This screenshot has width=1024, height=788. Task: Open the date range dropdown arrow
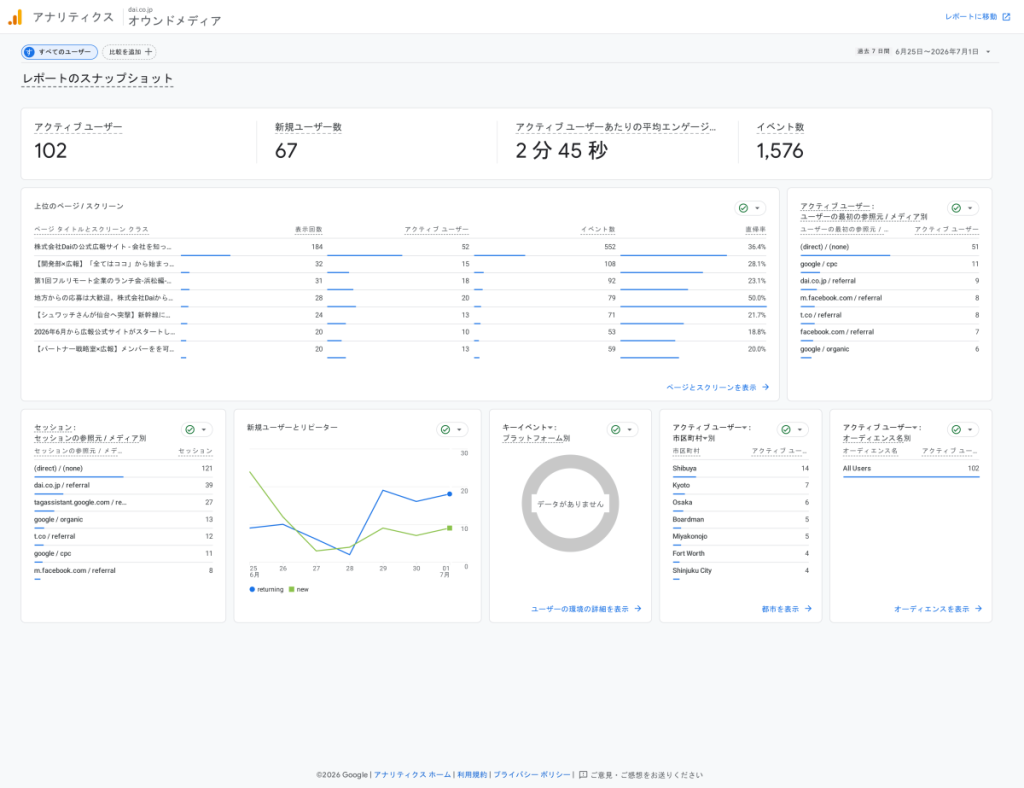tap(988, 52)
